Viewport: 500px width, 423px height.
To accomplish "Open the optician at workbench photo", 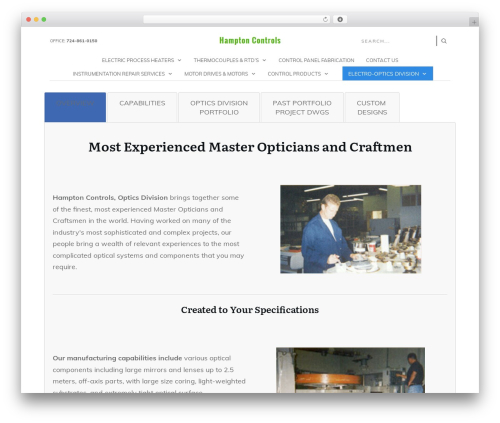I will coord(350,229).
